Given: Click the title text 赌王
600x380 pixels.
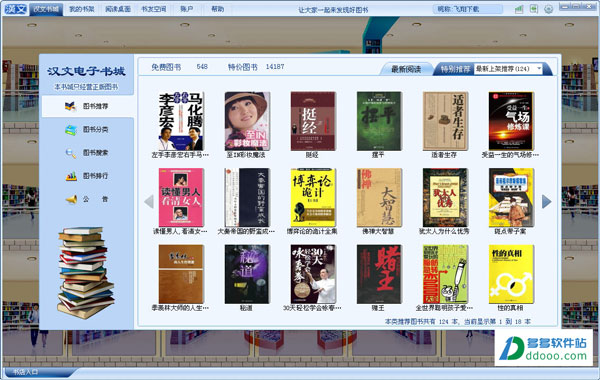Looking at the screenshot, I should [378, 308].
